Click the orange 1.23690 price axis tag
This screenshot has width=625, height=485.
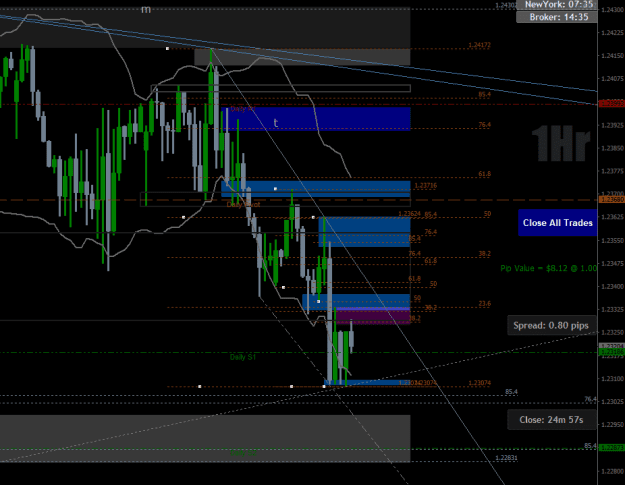[x=612, y=199]
